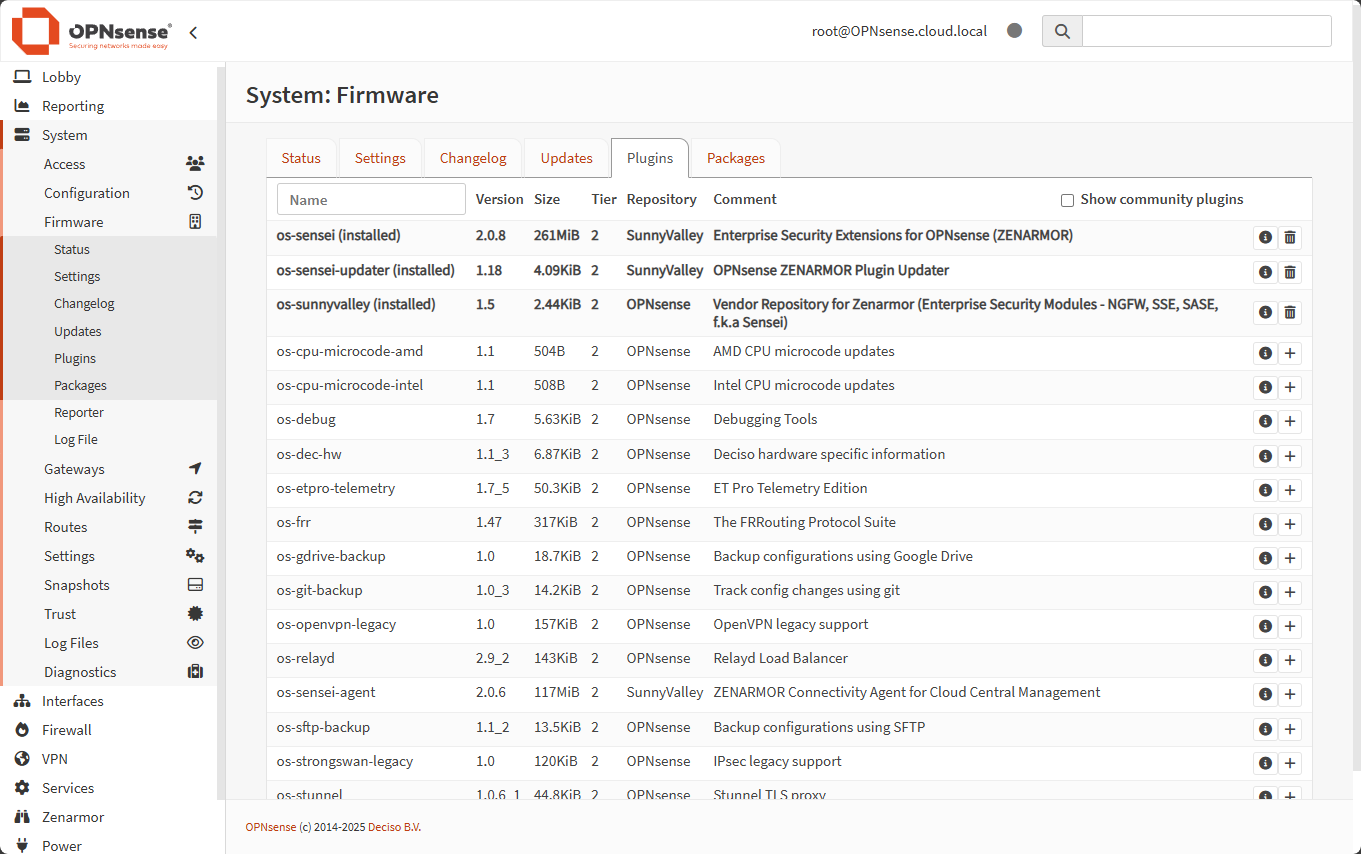Click the gray system status indicator
This screenshot has height=854, width=1361.
click(x=1014, y=31)
